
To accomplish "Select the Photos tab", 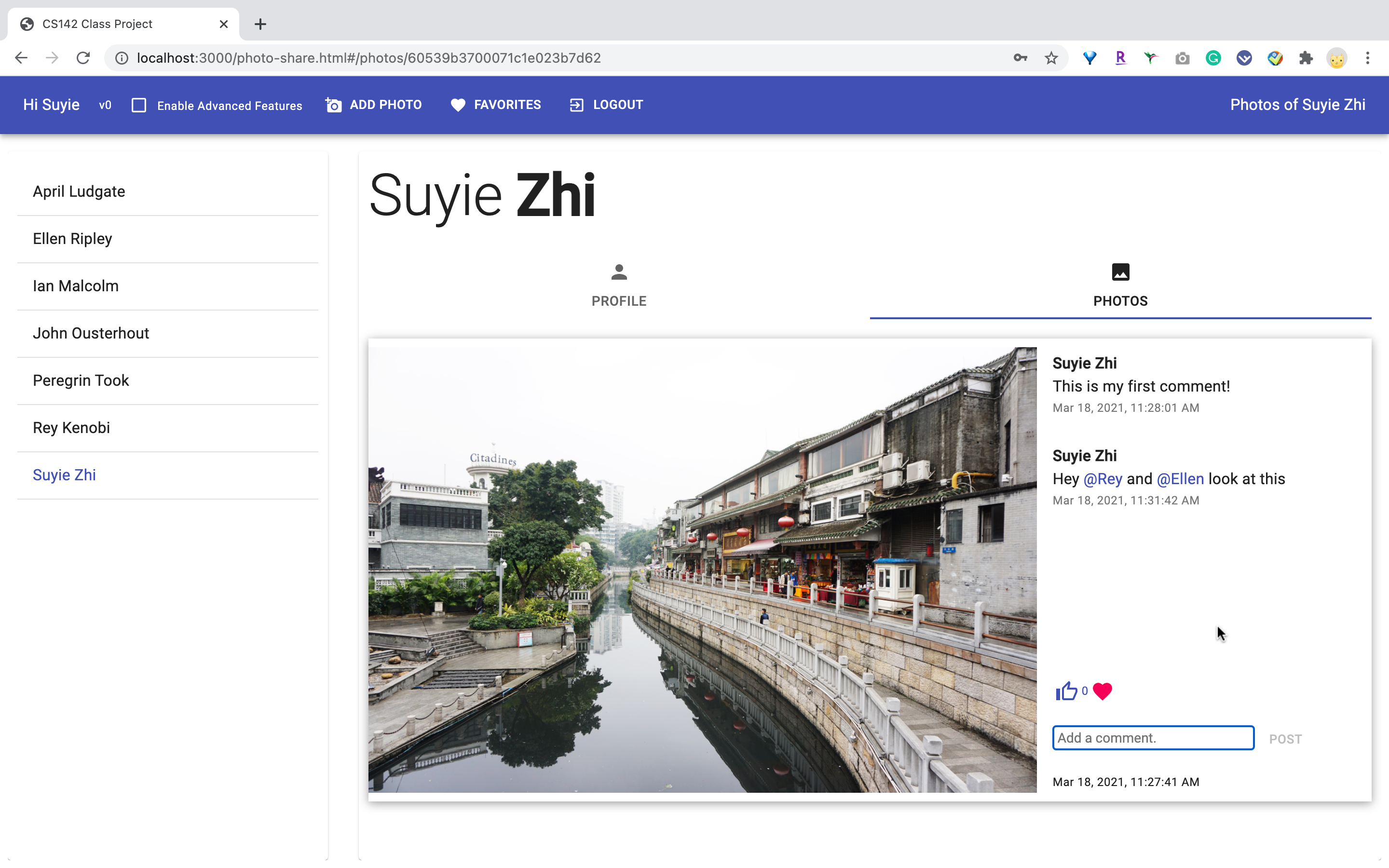I will 1120,286.
